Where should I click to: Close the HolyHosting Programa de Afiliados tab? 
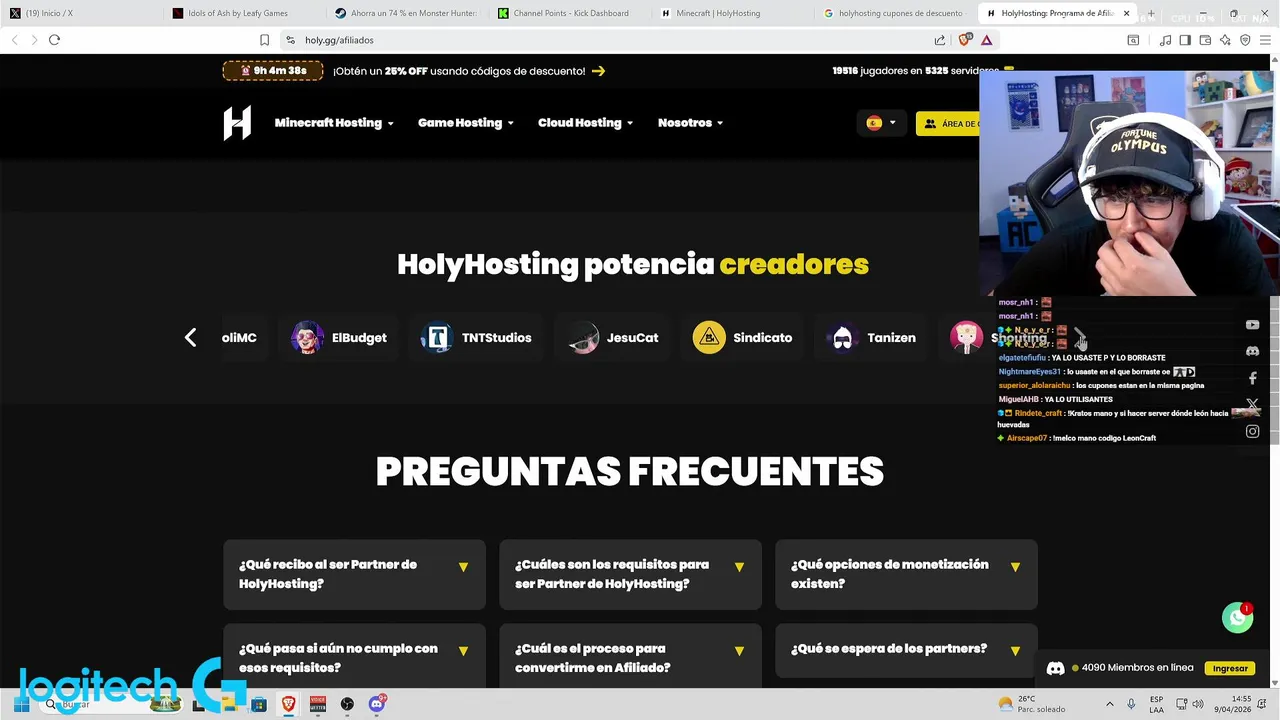point(1126,13)
